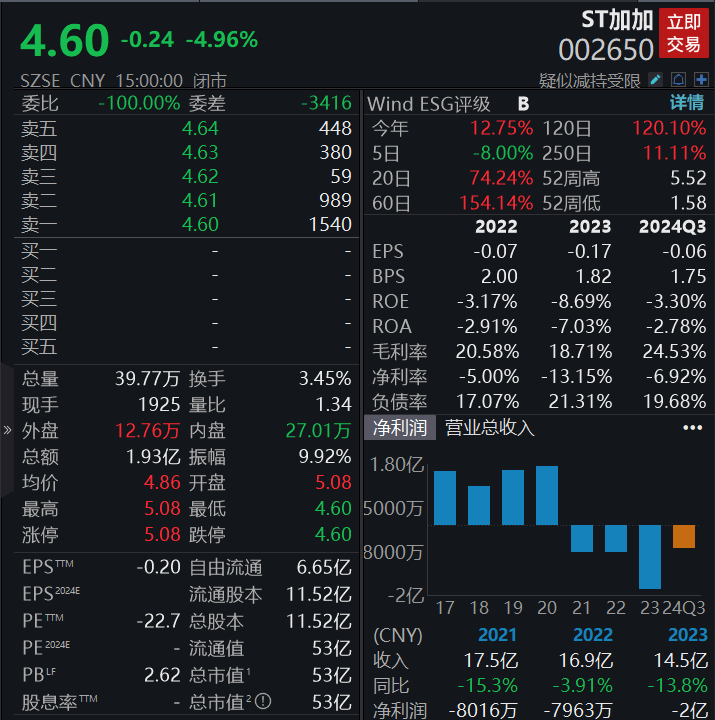Viewport: 715px width, 720px height.
Task: Click the red 立即交易 trade button
Action: 683,33
